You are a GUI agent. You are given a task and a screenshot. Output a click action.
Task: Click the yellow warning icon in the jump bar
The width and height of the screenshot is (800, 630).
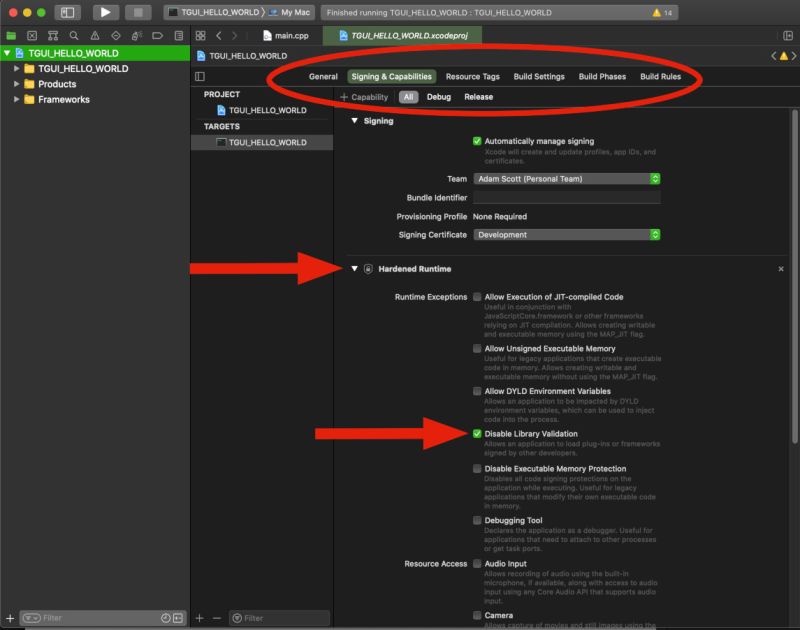(784, 56)
